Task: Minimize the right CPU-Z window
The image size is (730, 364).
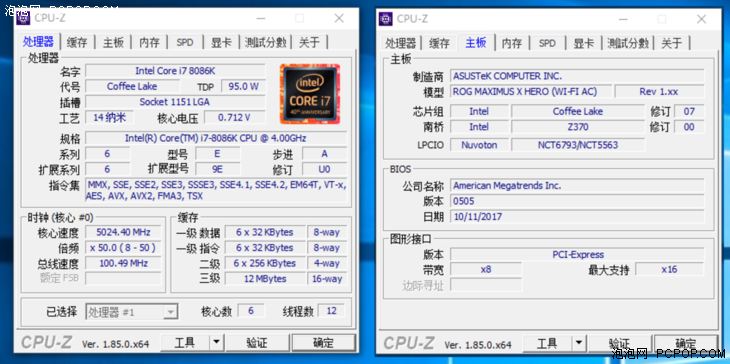Action: tap(623, 19)
